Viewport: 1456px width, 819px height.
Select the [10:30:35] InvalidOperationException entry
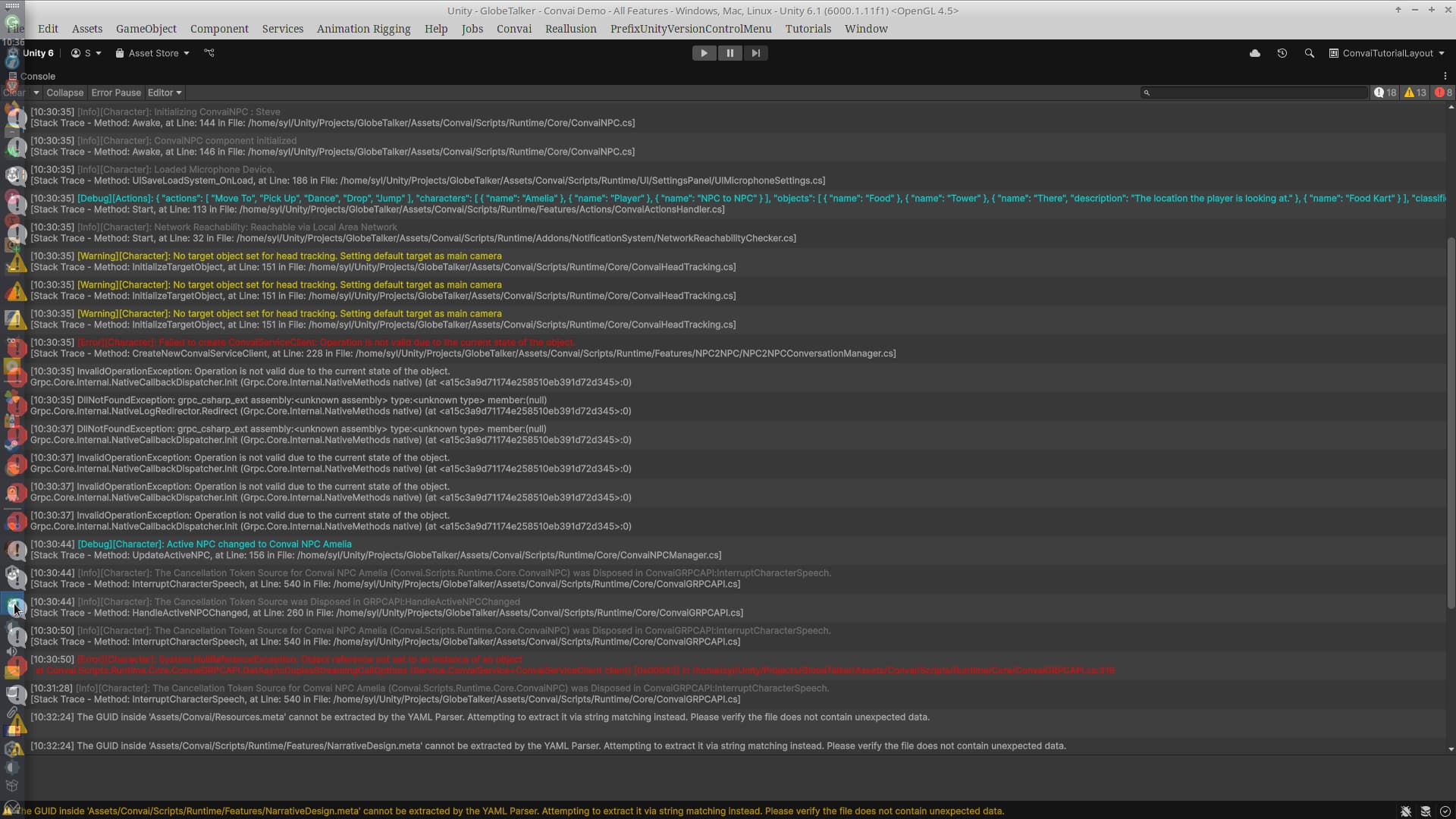click(x=723, y=377)
